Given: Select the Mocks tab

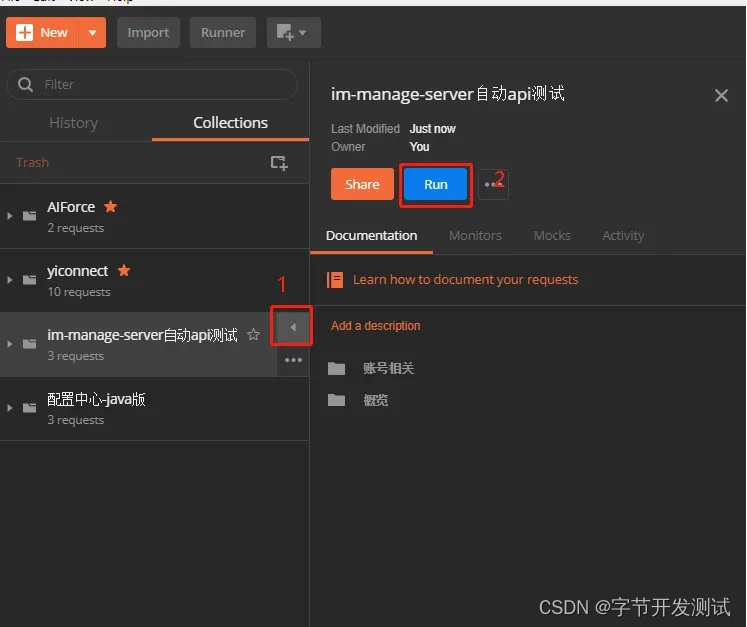Looking at the screenshot, I should pos(552,236).
